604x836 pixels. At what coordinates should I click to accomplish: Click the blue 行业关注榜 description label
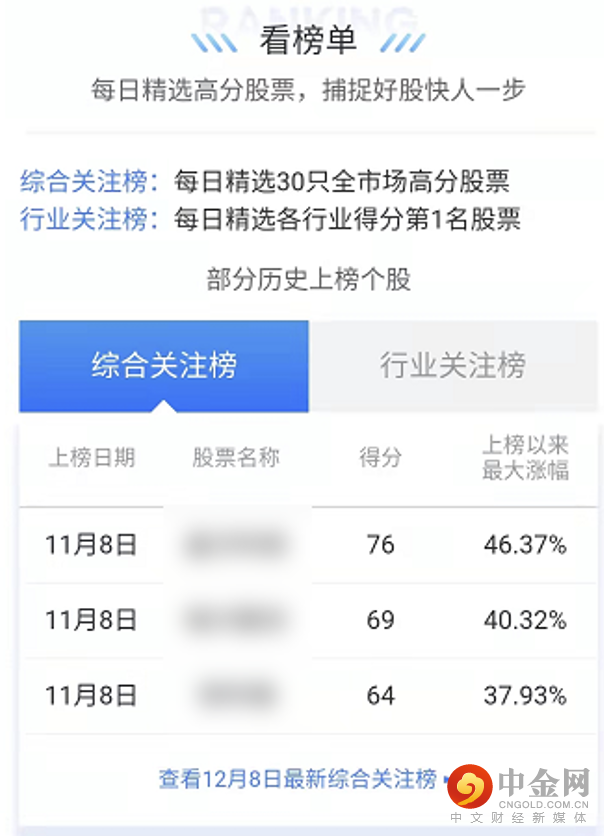89,218
